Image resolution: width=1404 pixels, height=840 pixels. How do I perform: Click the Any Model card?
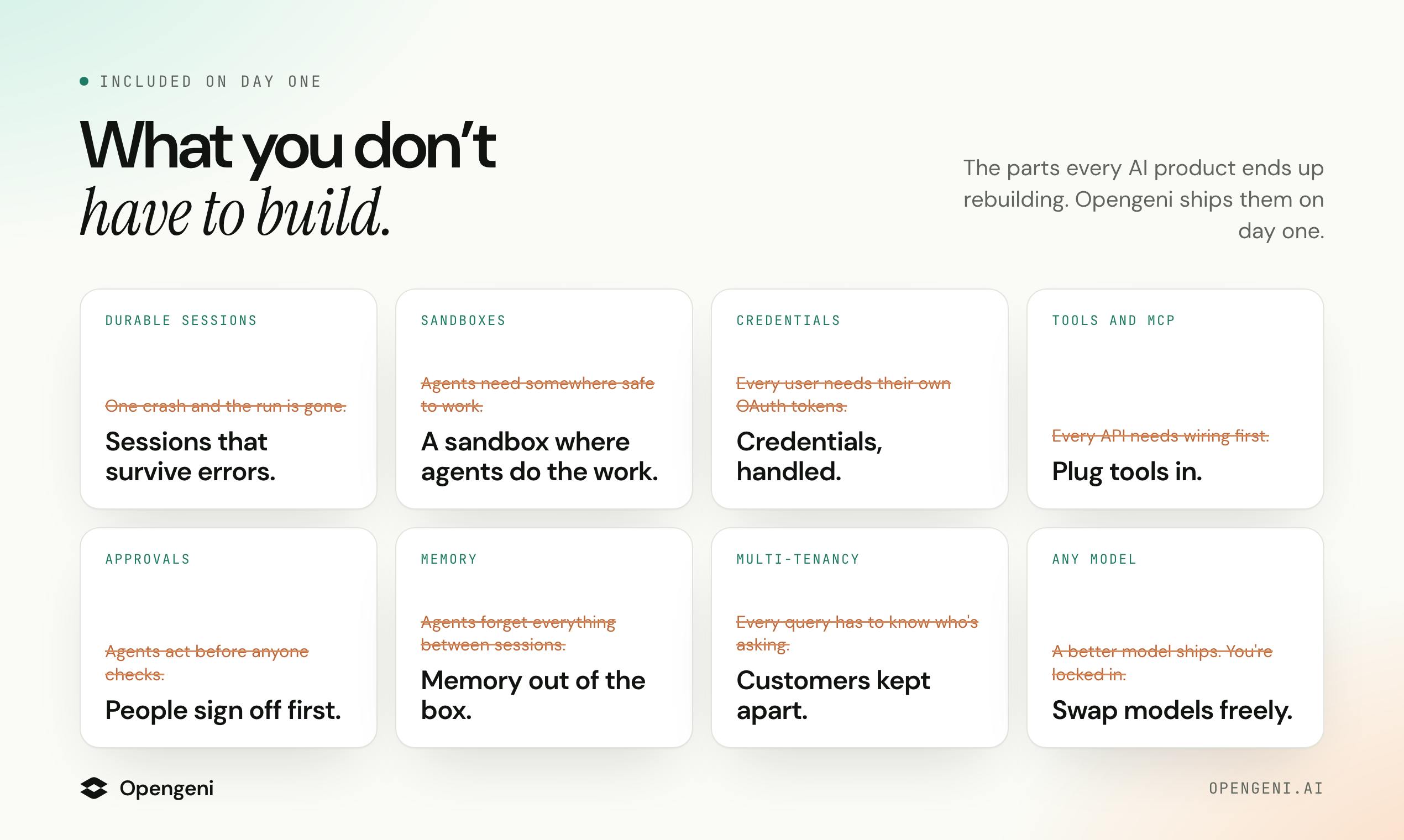[x=1175, y=638]
